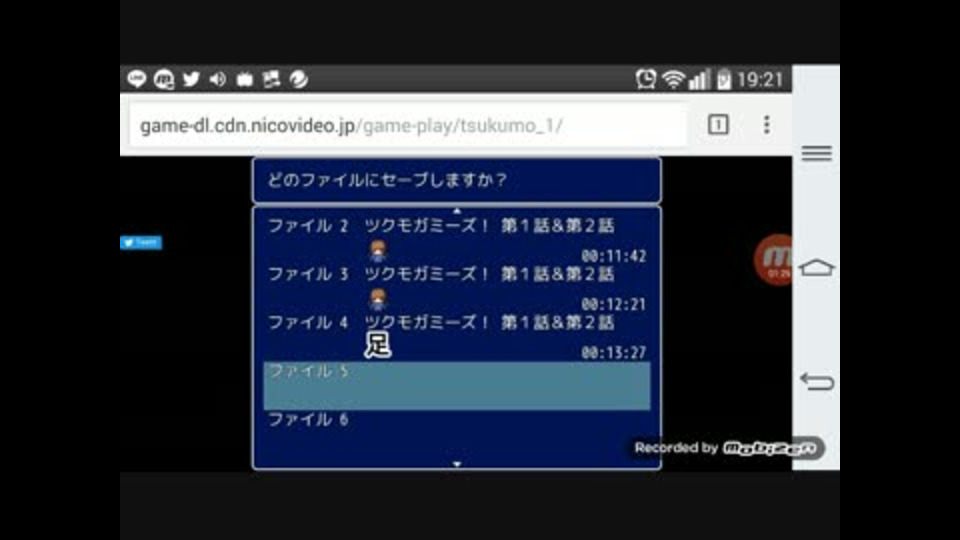Image resolution: width=960 pixels, height=540 pixels.
Task: Tap the battery status icon
Action: coord(724,80)
